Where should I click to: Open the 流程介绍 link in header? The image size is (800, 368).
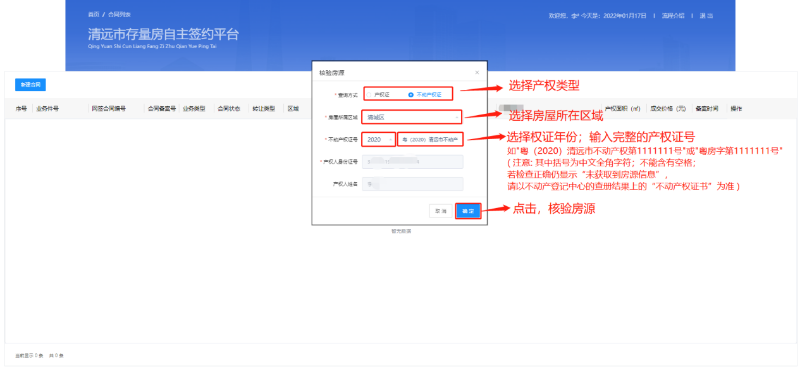673,16
